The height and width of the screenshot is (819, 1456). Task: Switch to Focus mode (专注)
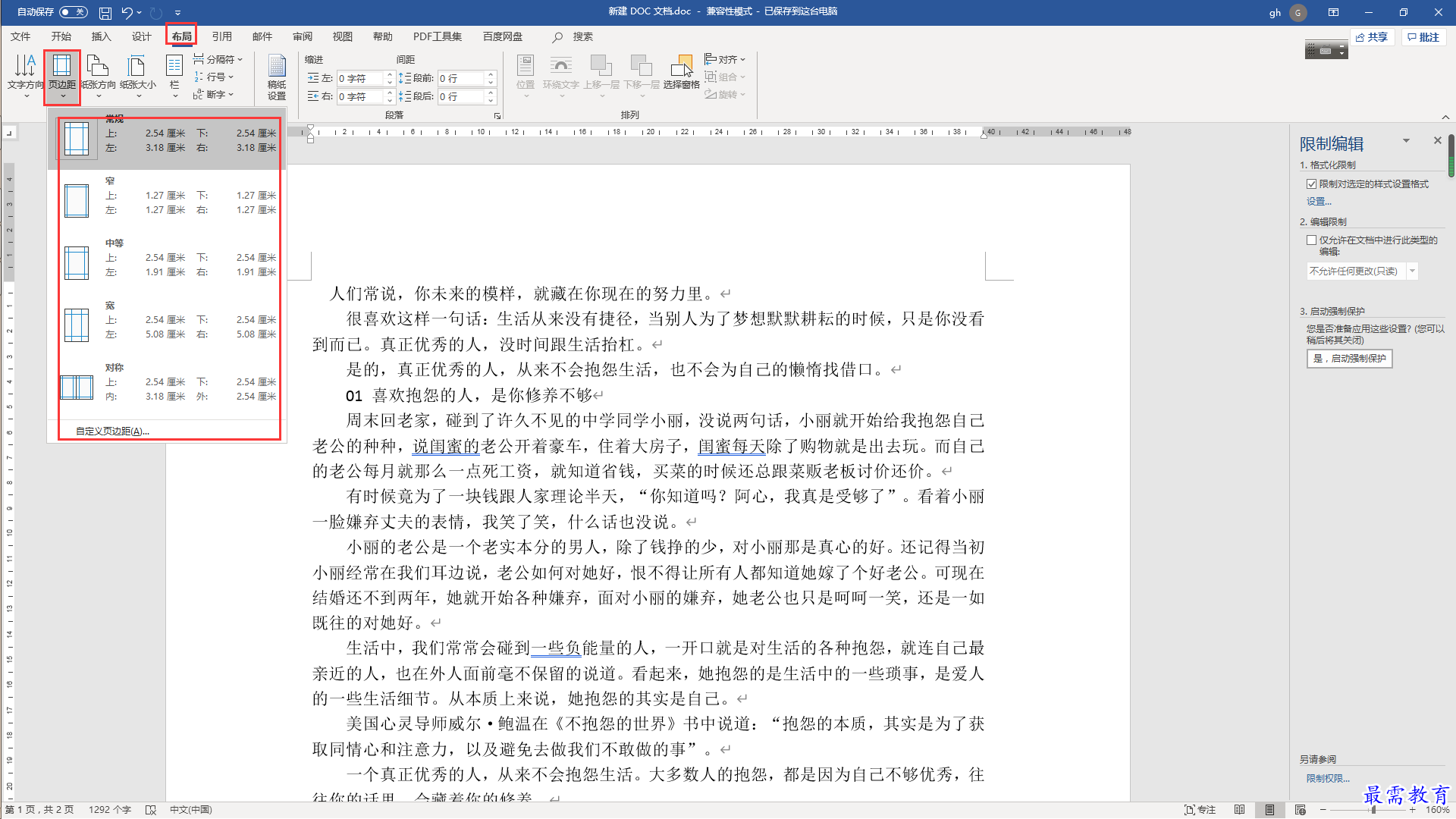click(x=1200, y=810)
